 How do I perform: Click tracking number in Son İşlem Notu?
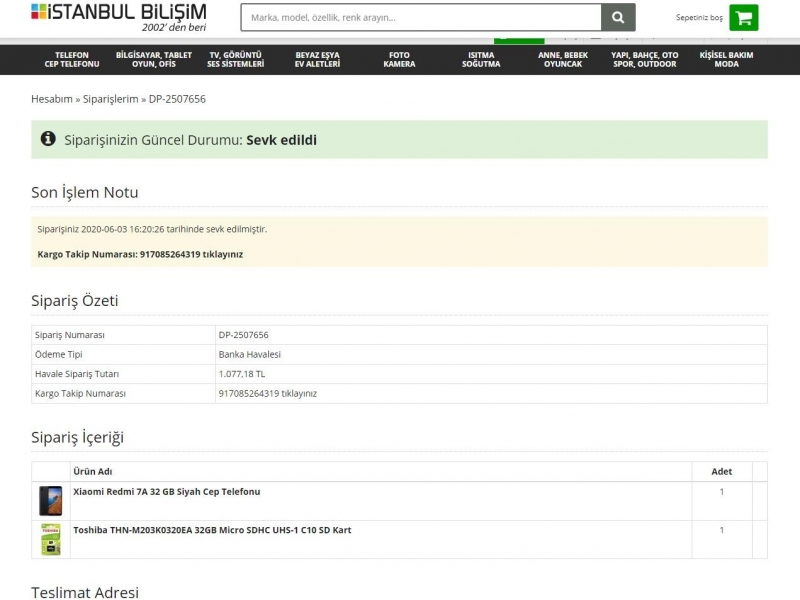[x=170, y=254]
